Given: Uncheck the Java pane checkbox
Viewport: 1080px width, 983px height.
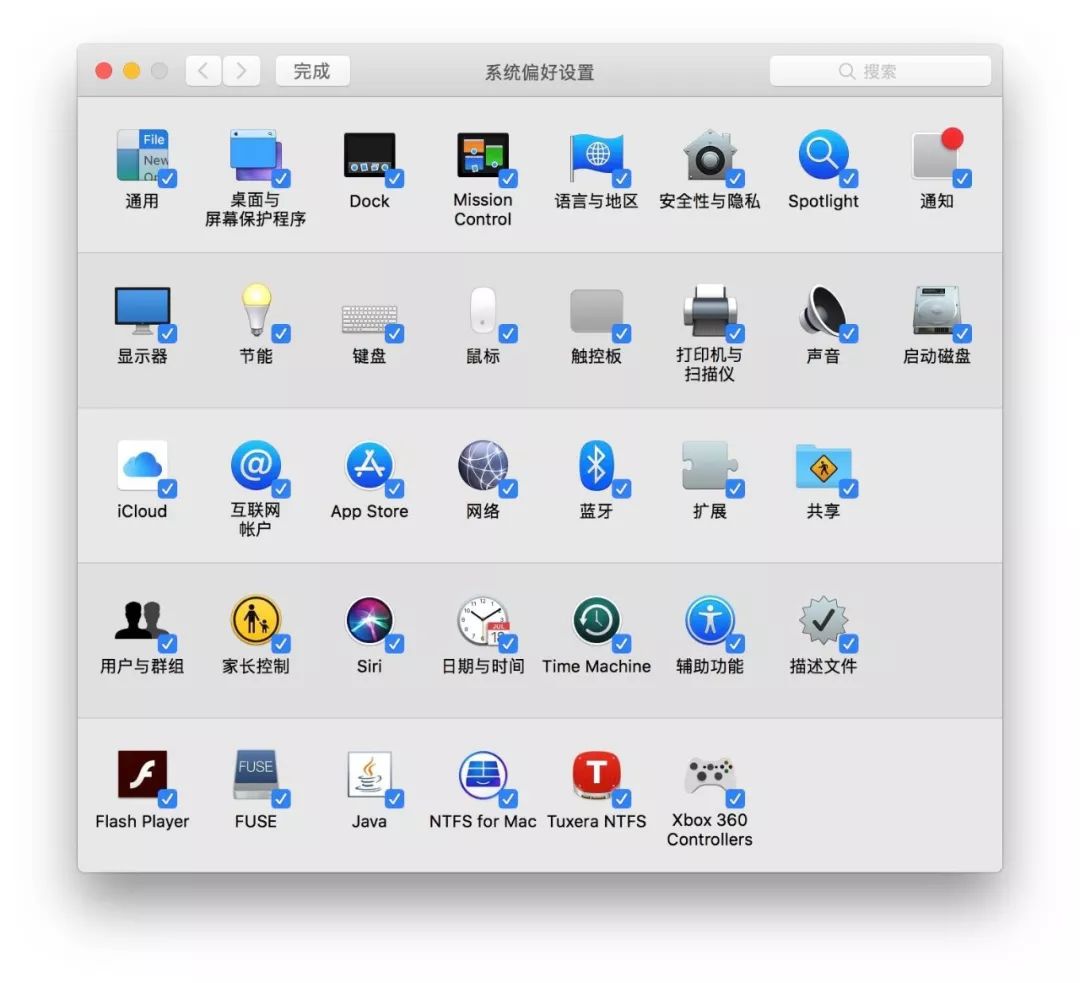Looking at the screenshot, I should (395, 799).
